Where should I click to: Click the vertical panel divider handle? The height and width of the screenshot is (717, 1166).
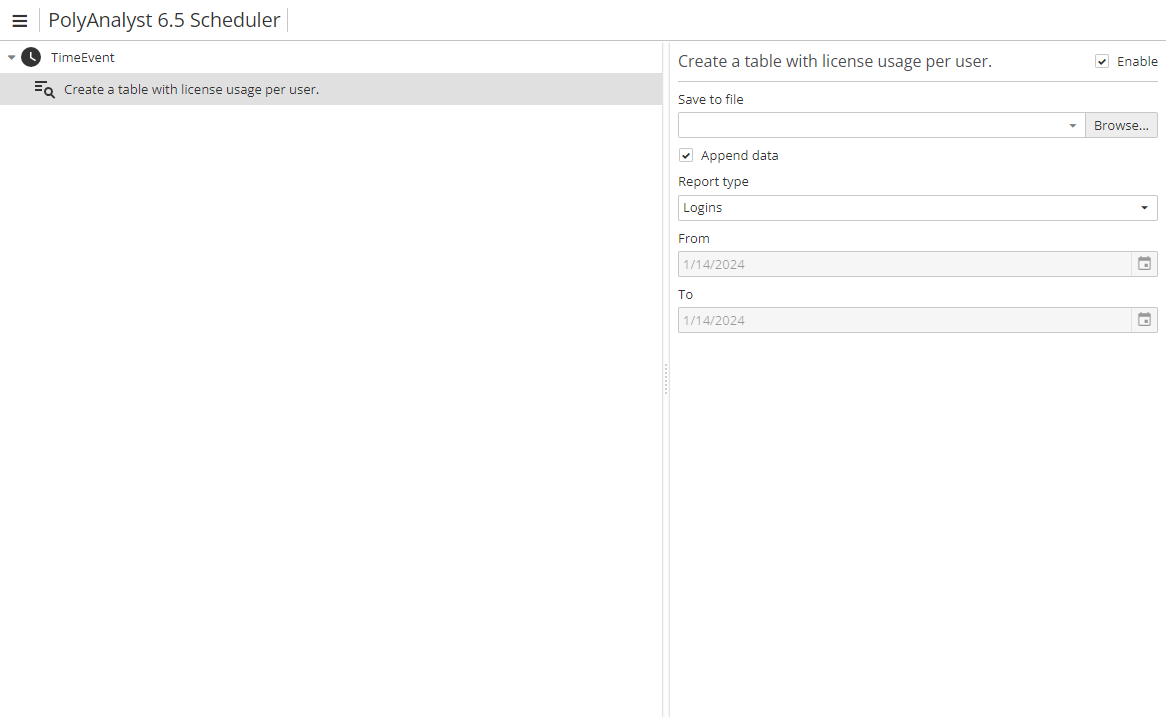[666, 380]
